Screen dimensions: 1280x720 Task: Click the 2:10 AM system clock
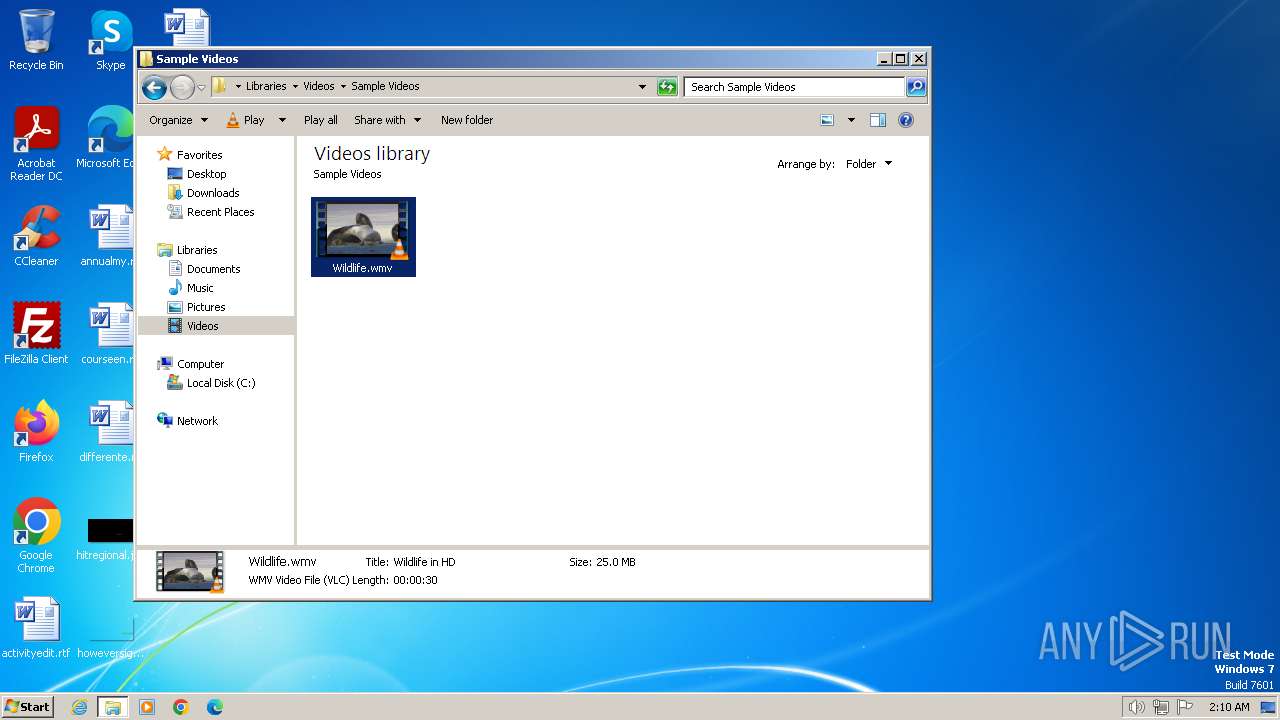pyautogui.click(x=1229, y=707)
